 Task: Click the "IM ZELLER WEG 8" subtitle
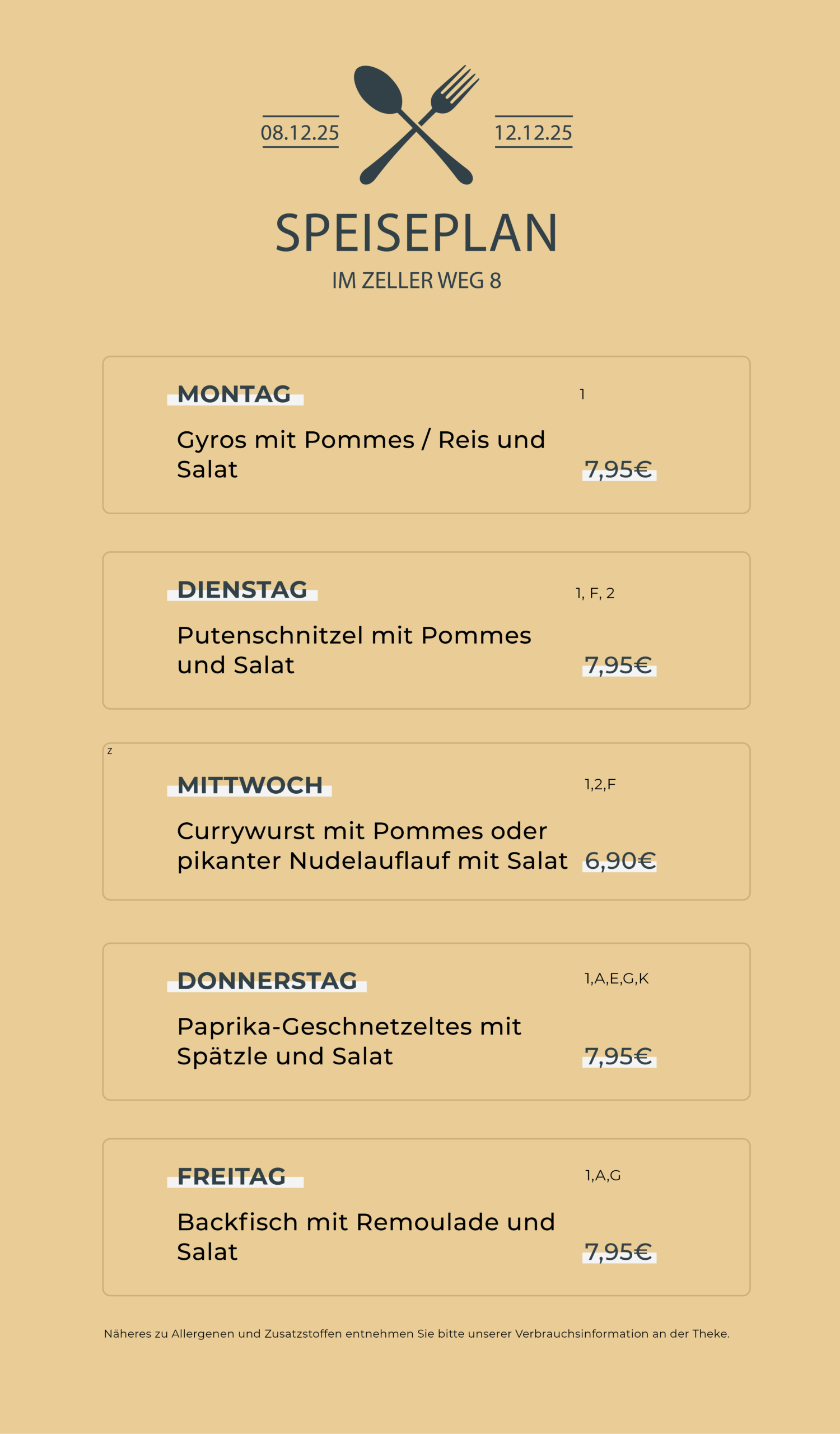click(x=416, y=281)
